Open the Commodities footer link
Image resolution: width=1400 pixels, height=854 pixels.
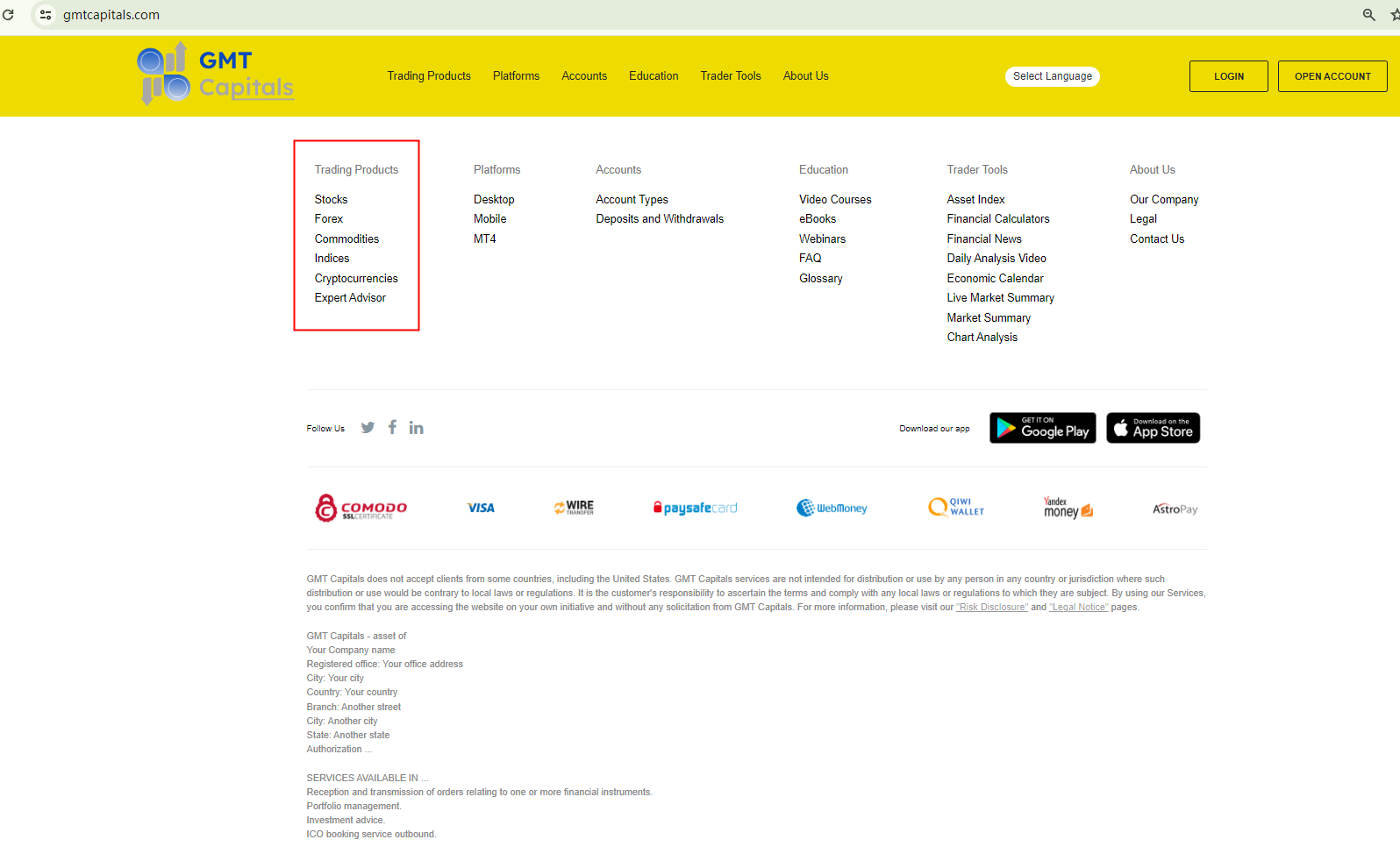[346, 239]
